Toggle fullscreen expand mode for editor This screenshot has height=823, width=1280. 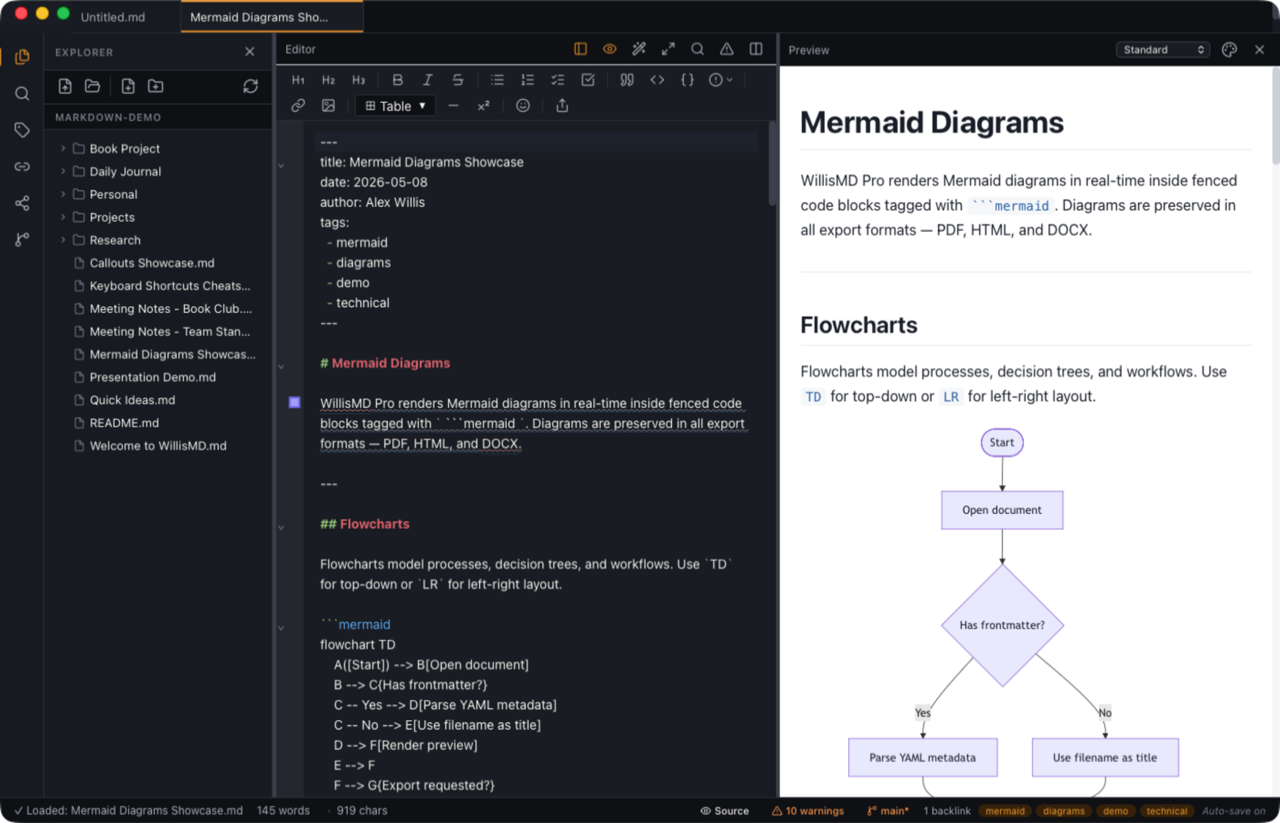[668, 49]
